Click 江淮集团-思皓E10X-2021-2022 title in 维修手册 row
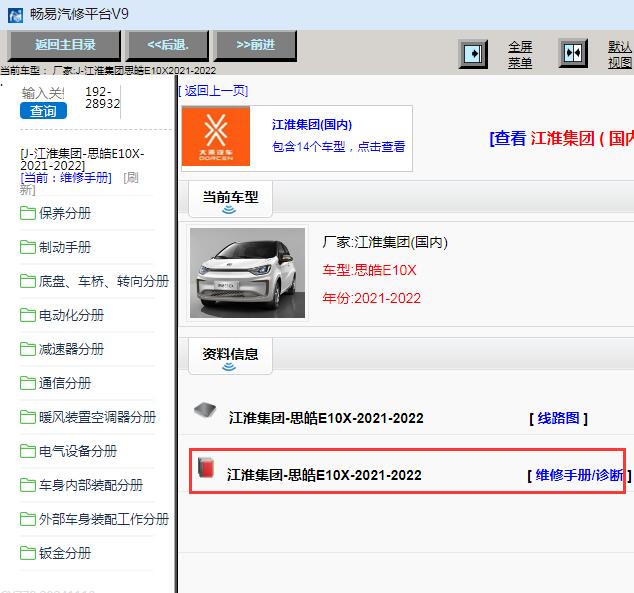The image size is (634, 593). [324, 475]
